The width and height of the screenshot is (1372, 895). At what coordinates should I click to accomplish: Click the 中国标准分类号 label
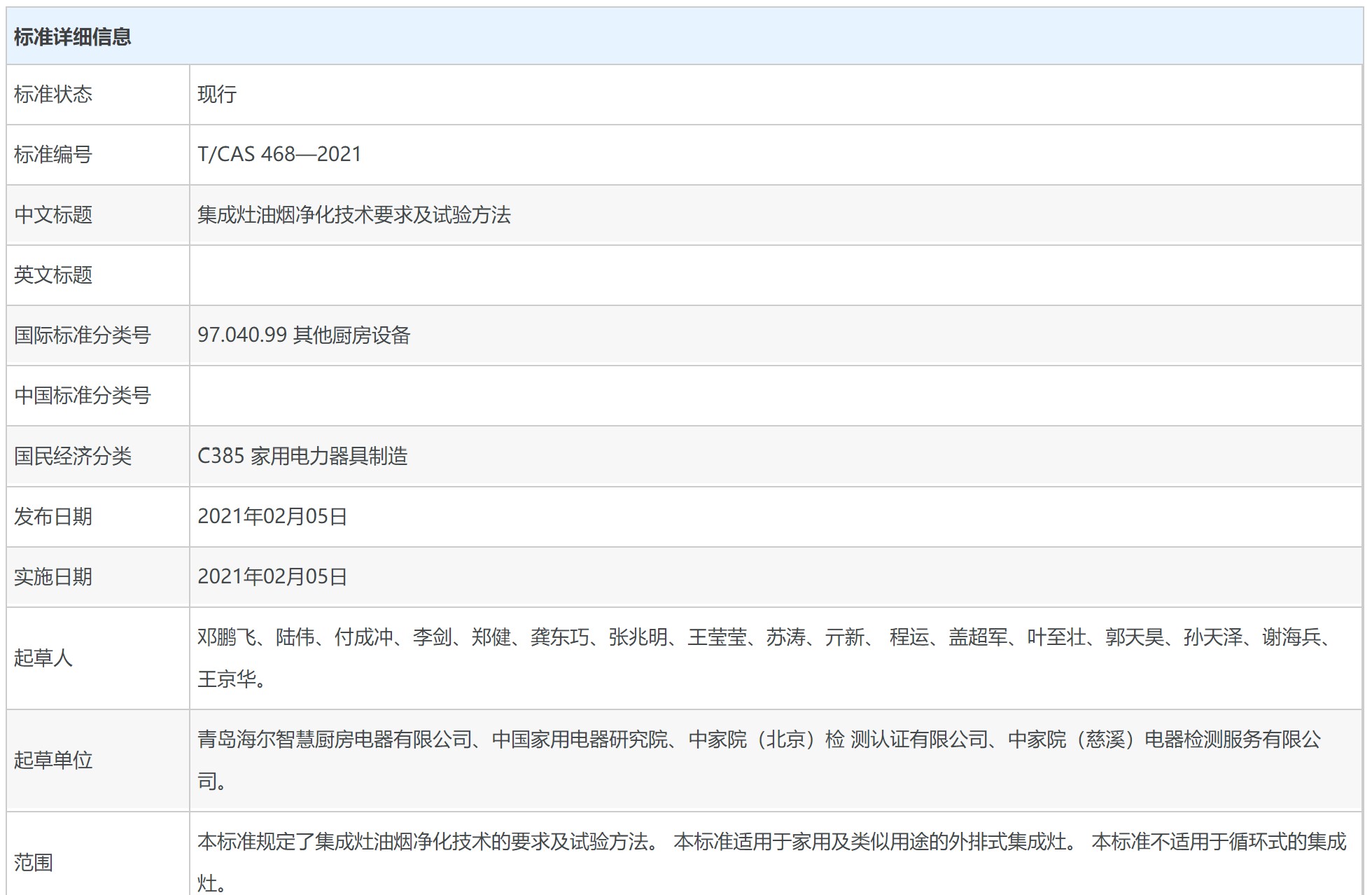[x=83, y=396]
